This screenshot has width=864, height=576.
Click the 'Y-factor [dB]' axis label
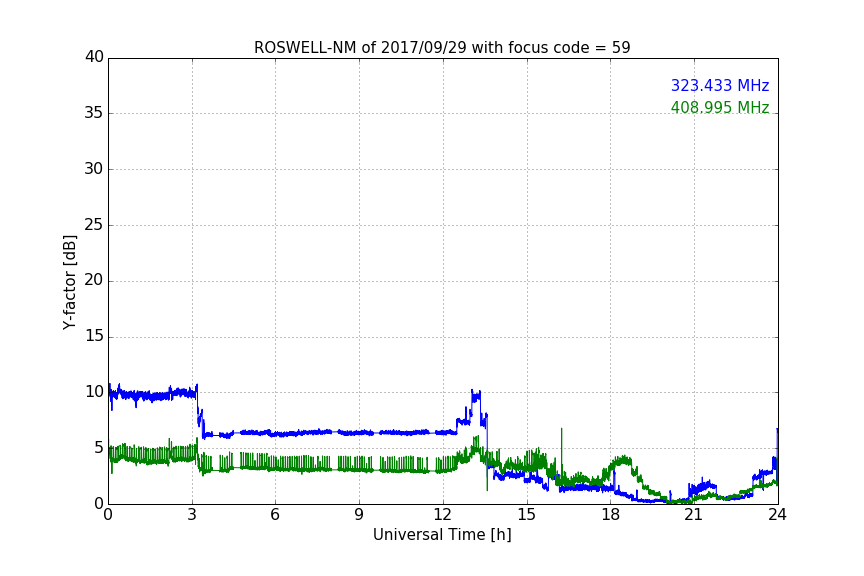pyautogui.click(x=69, y=282)
